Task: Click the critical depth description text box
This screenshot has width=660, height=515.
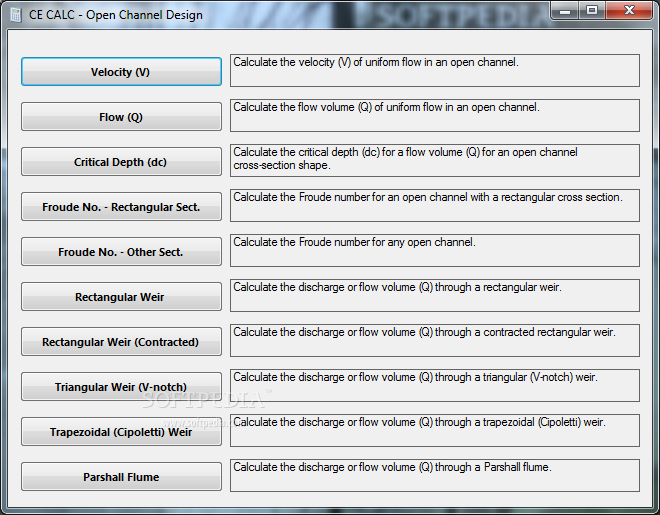Action: 435,161
